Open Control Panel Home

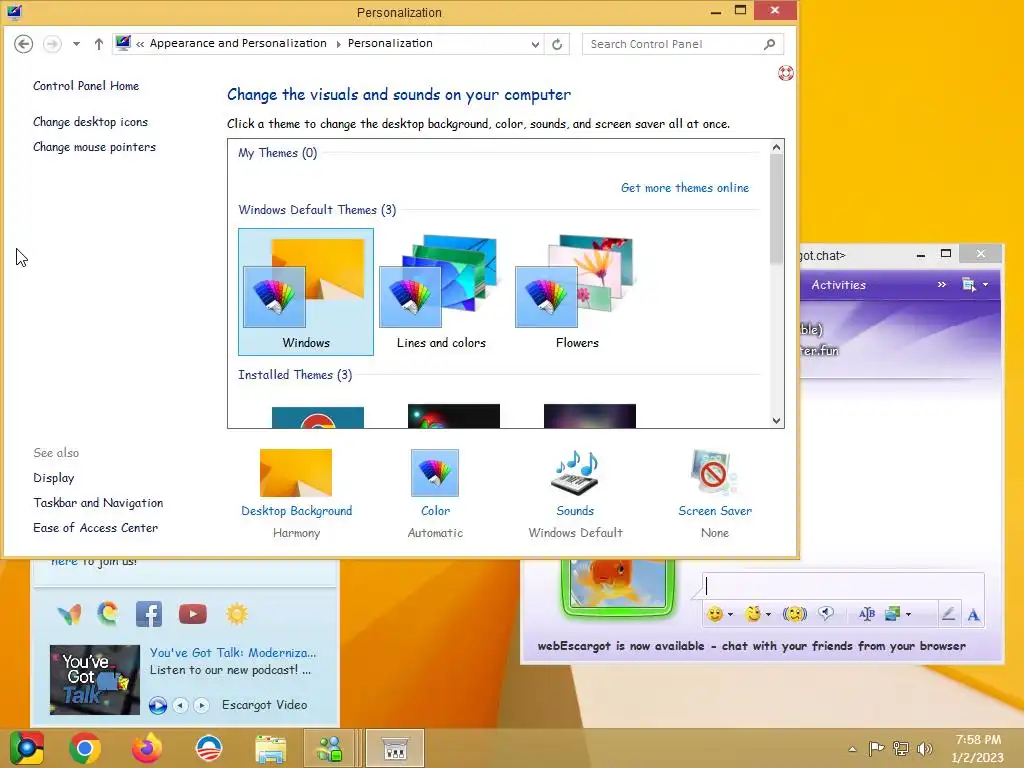(x=86, y=86)
